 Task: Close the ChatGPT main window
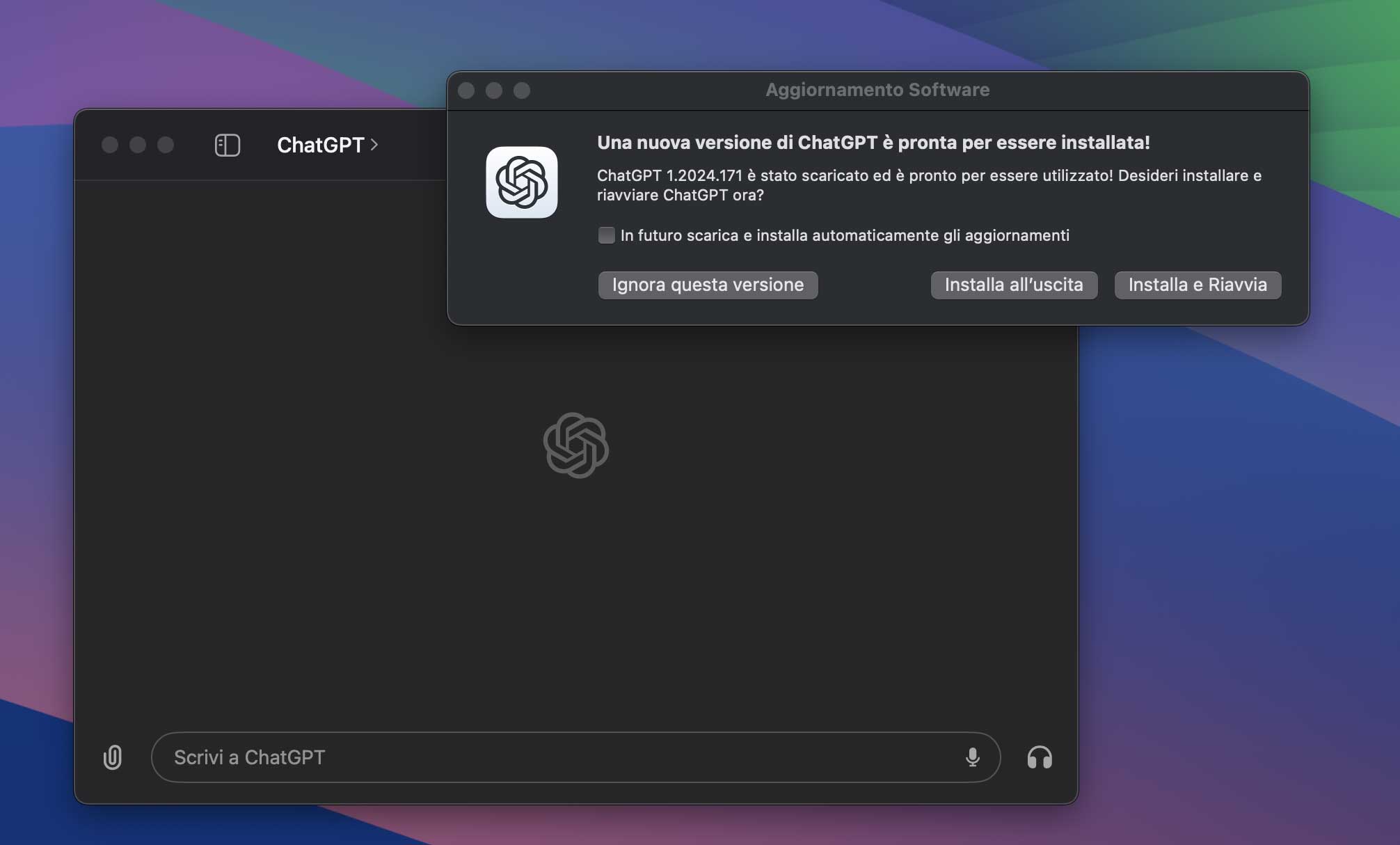(x=110, y=145)
